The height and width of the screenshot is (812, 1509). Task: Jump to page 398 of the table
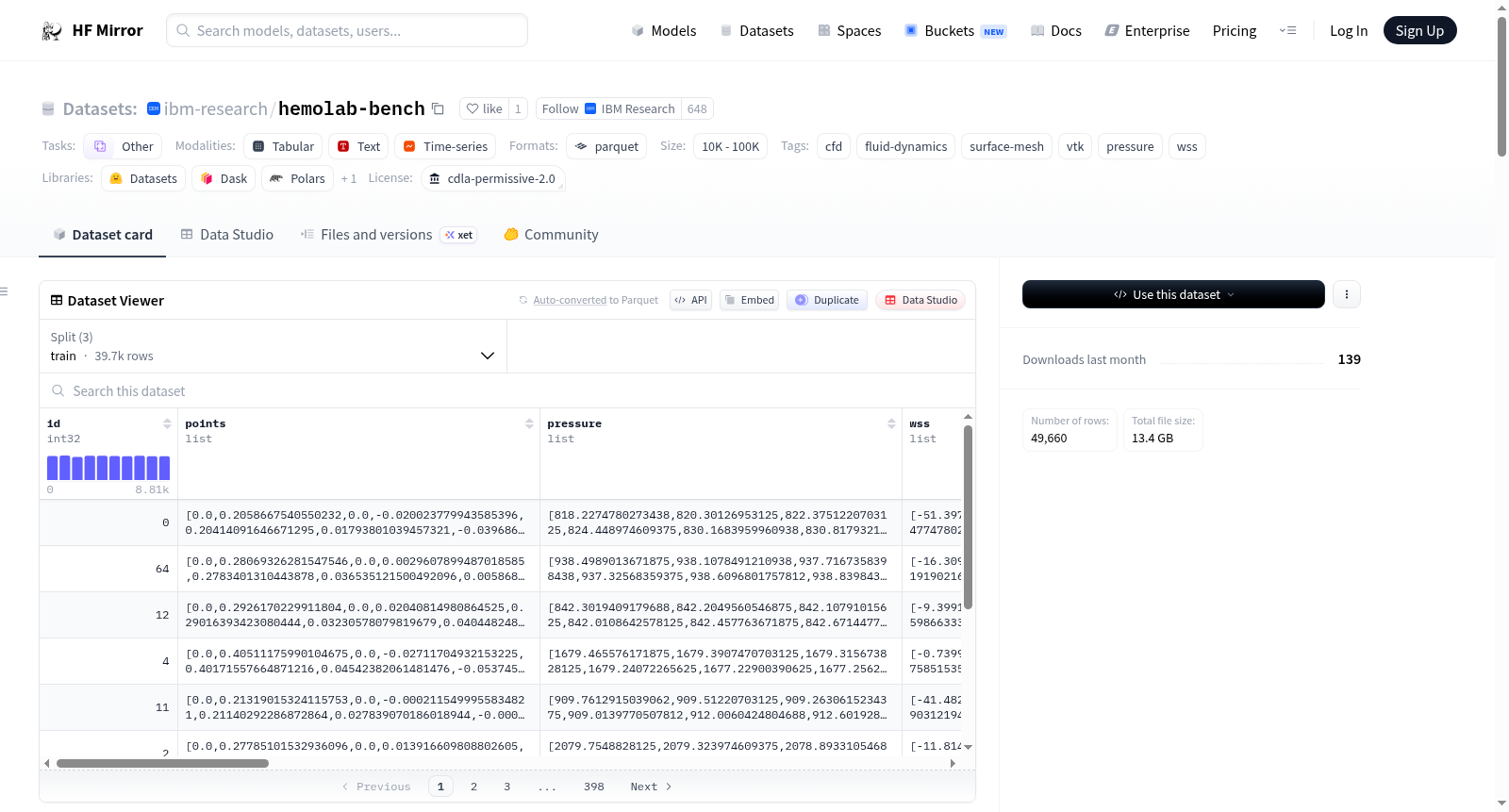tap(594, 787)
